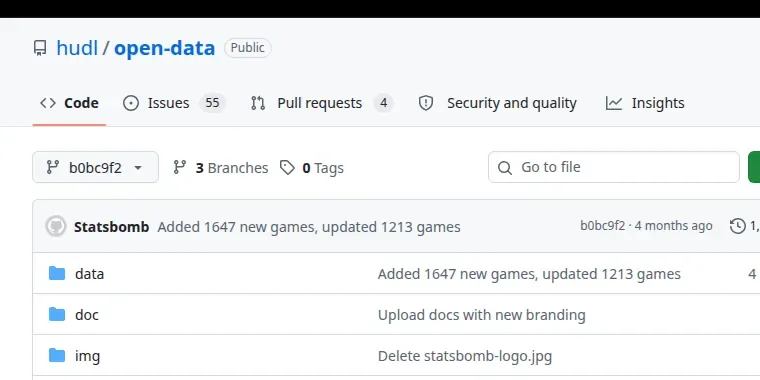This screenshot has height=380, width=760.
Task: Open the Statsbomb author link
Action: 111,227
